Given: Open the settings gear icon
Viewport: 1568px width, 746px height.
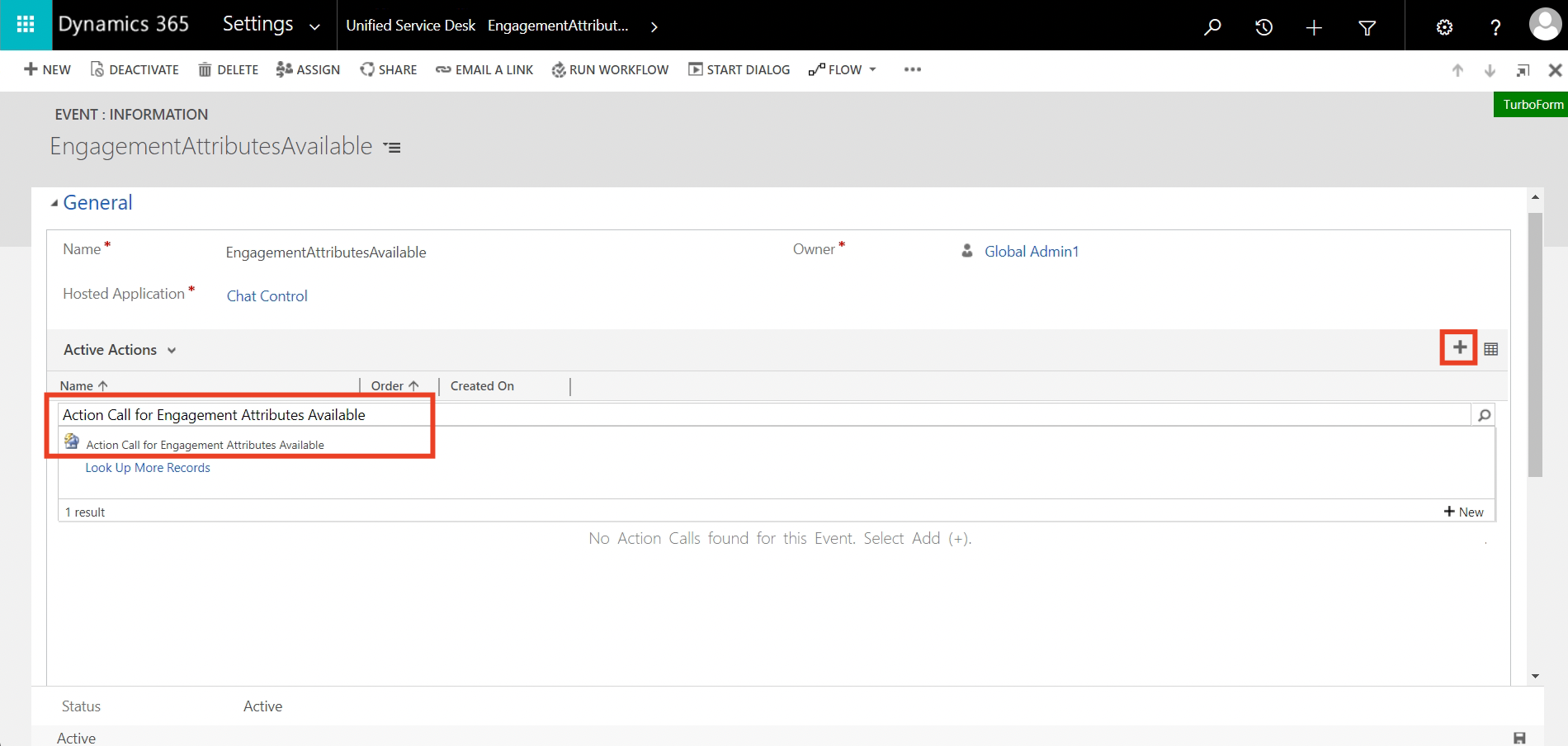Looking at the screenshot, I should click(1444, 27).
